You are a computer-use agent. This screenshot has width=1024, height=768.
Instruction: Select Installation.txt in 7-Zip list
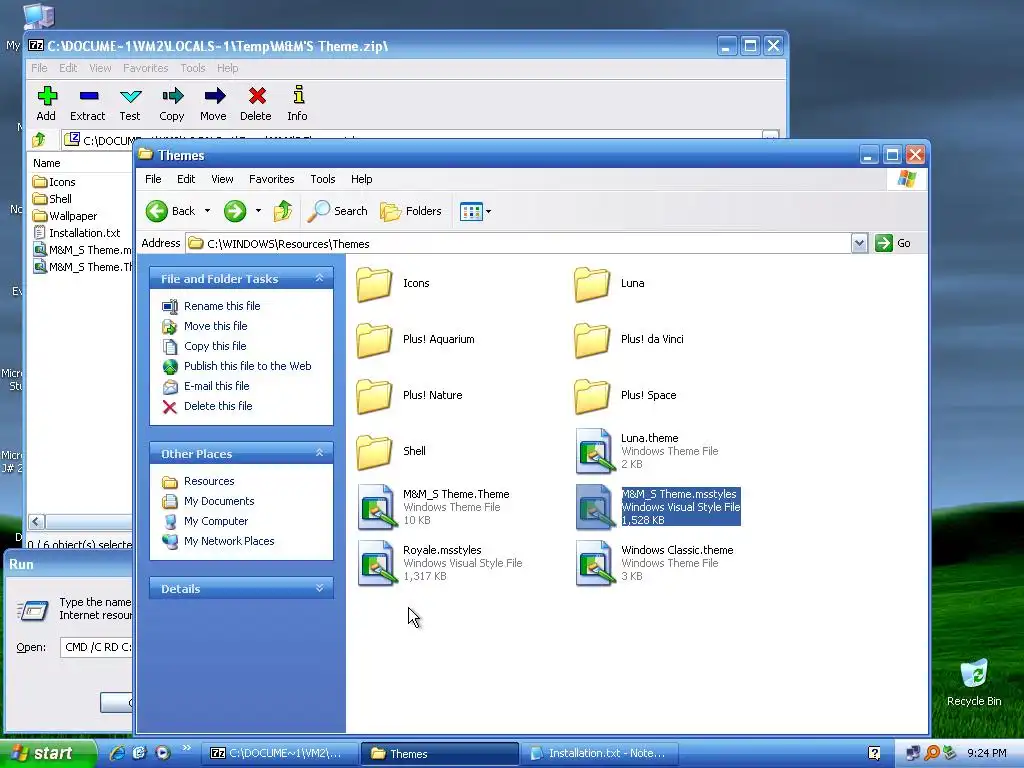[x=76, y=233]
